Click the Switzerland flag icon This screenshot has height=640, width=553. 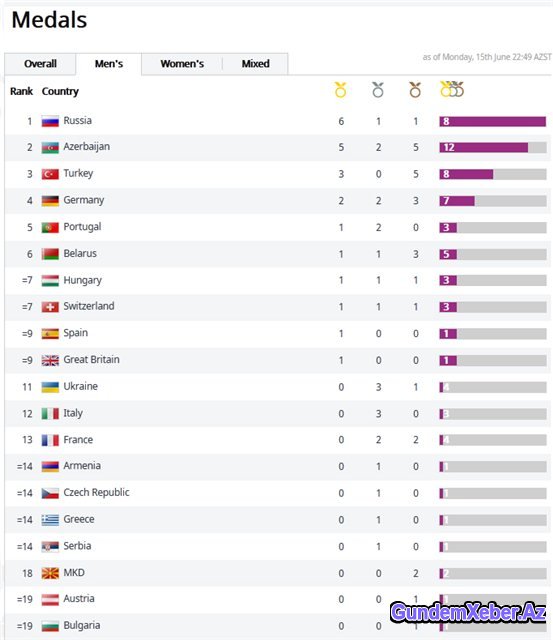pyautogui.click(x=50, y=307)
